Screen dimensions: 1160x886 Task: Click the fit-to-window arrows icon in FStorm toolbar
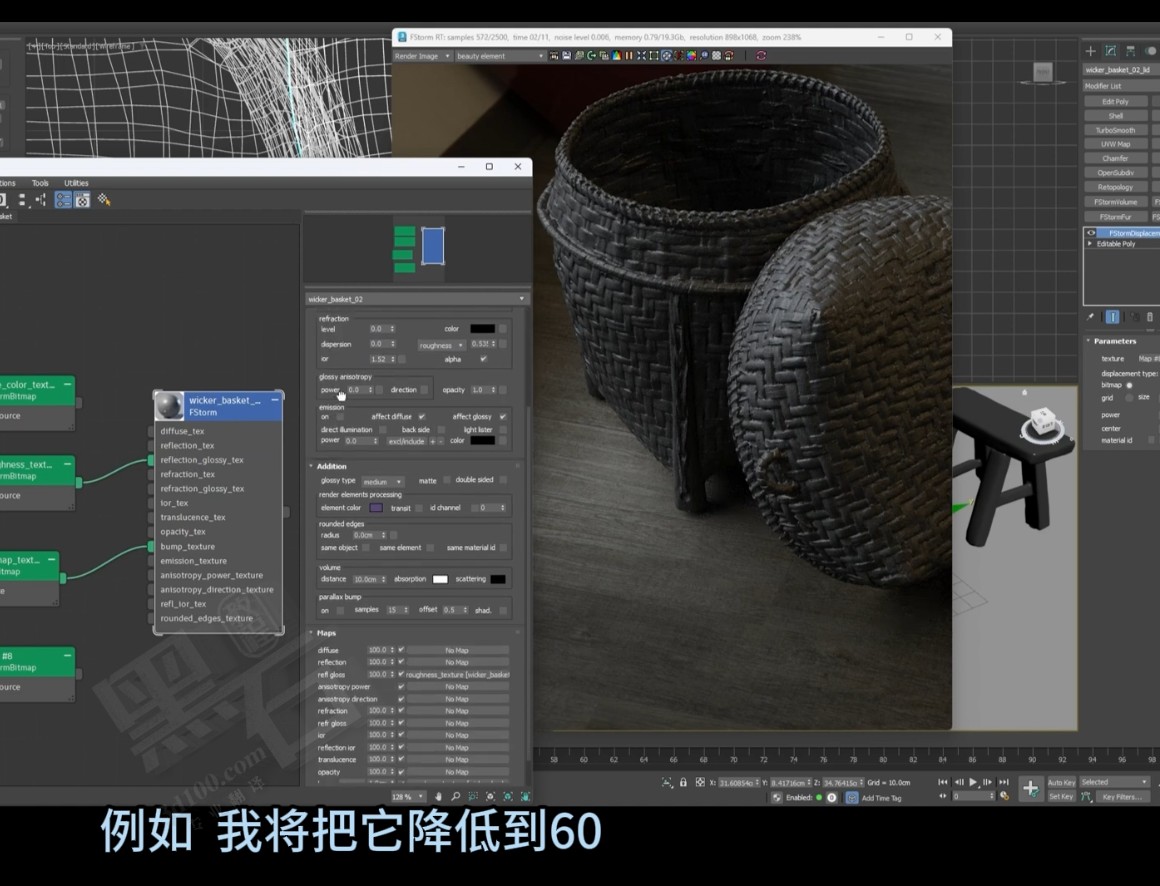click(641, 55)
